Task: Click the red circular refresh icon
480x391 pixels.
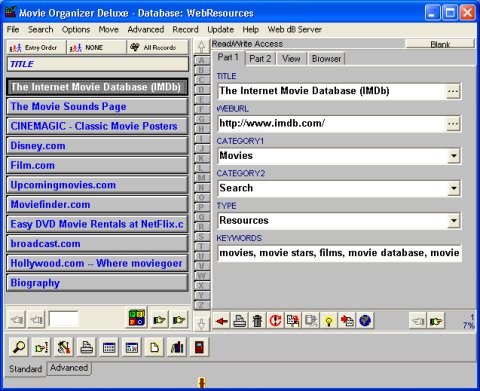Action: (x=275, y=321)
